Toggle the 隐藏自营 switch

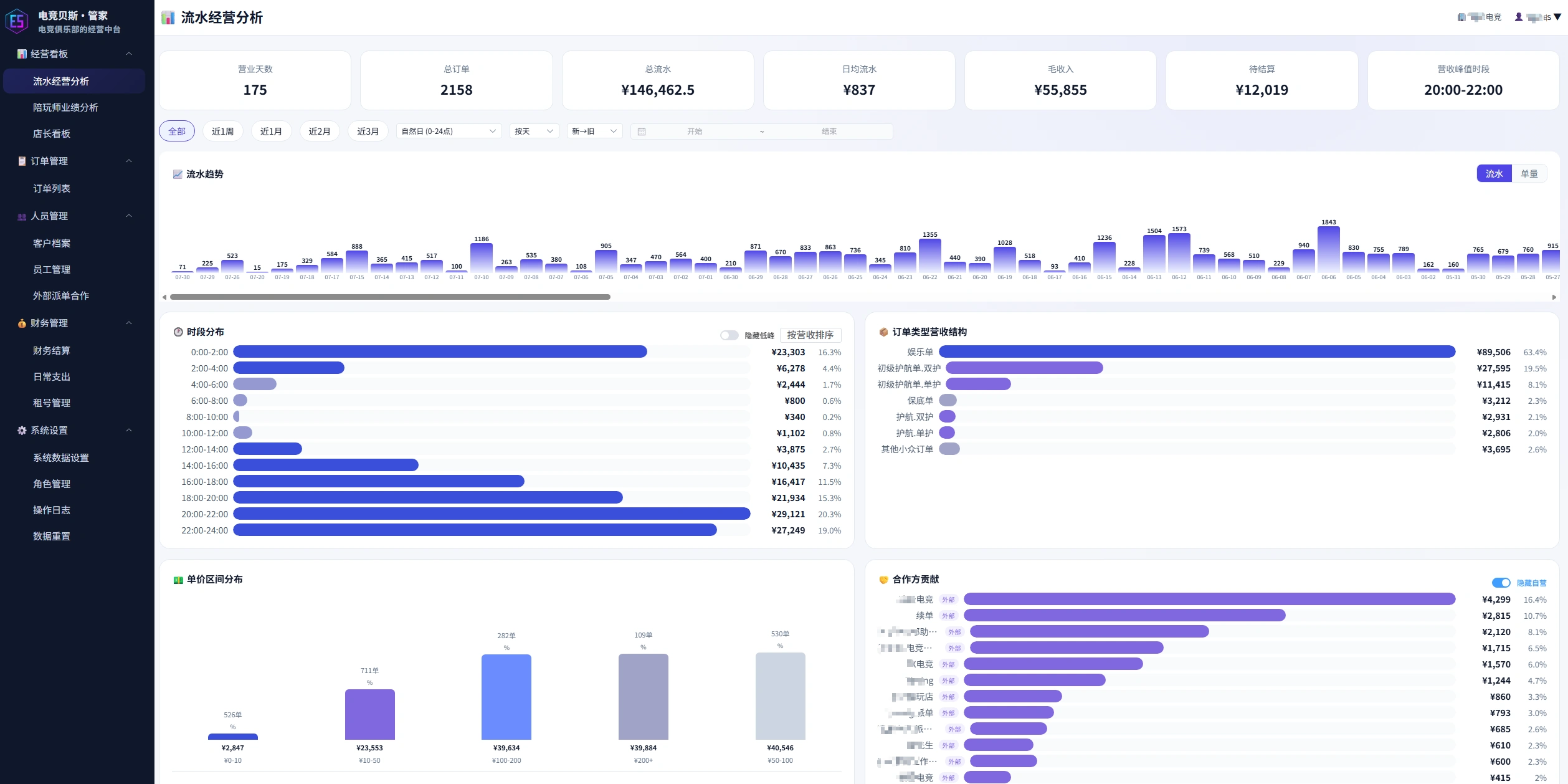1501,583
